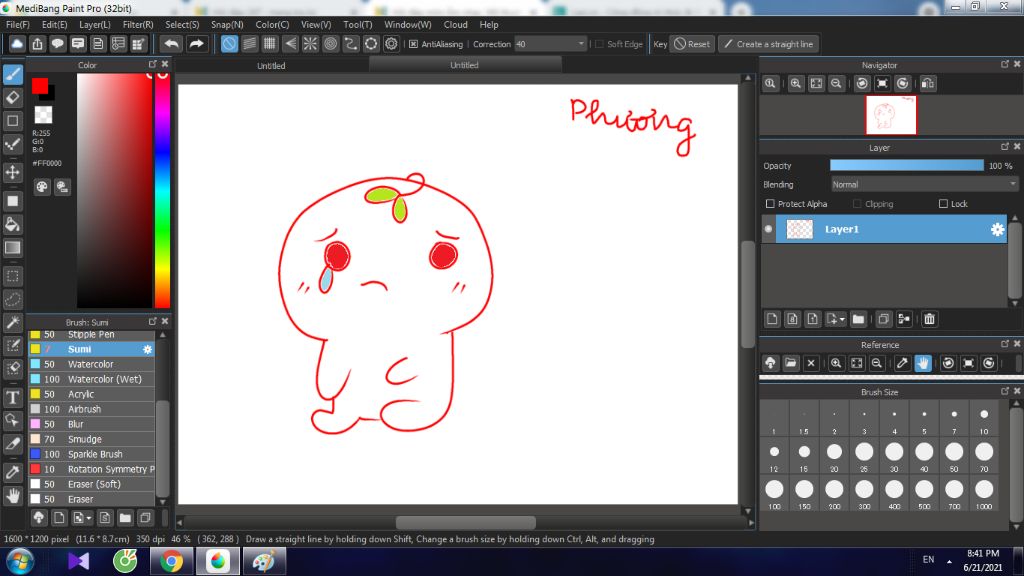Select the Move tool
Viewport: 1024px width, 576px height.
point(12,172)
